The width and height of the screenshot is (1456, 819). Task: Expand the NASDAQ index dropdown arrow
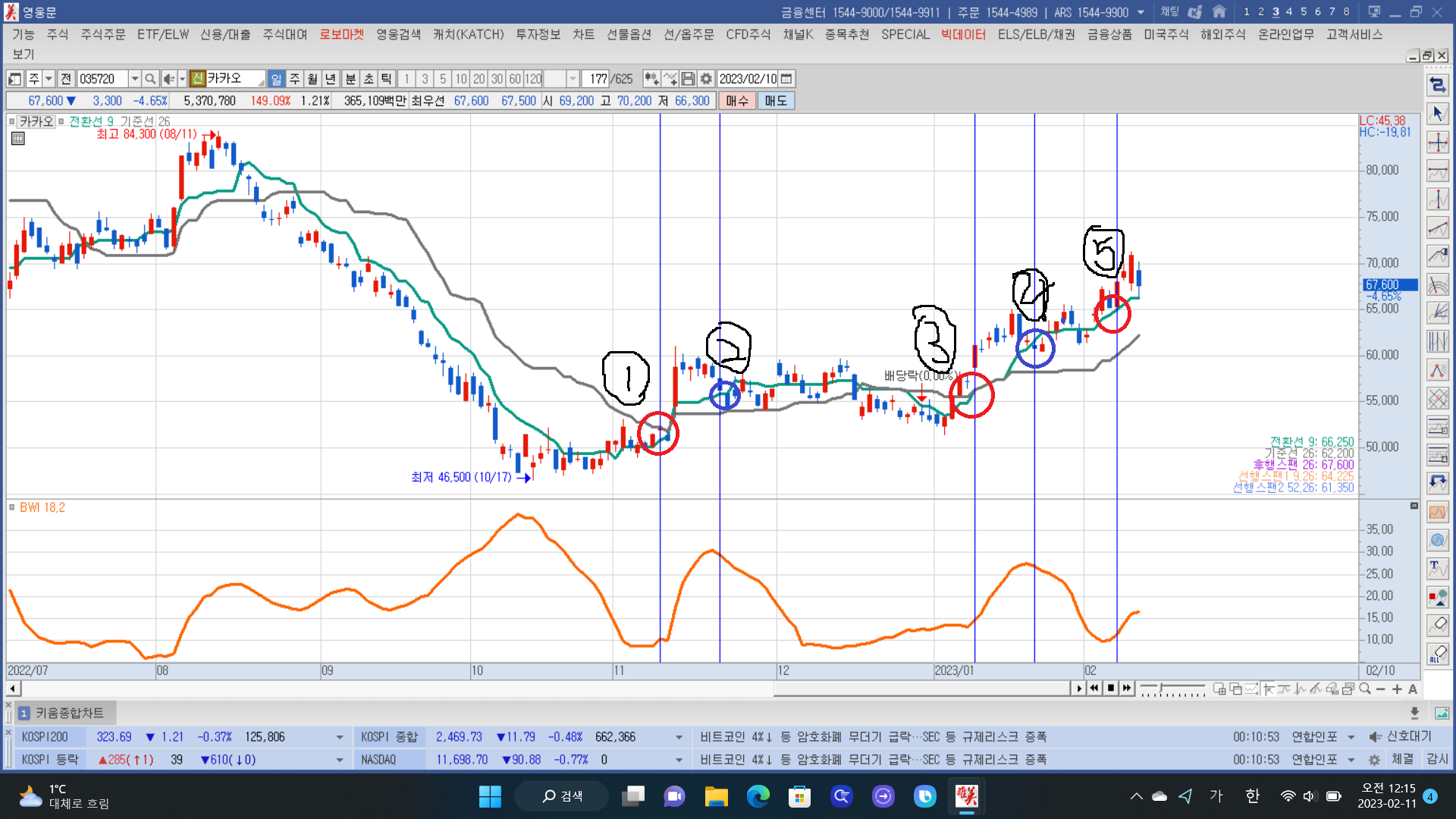[x=679, y=760]
